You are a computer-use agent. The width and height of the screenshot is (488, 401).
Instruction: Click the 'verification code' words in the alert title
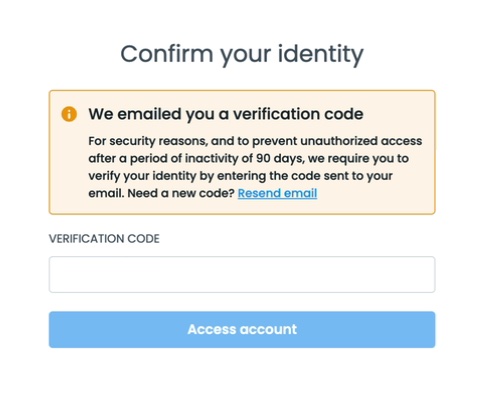[298, 114]
